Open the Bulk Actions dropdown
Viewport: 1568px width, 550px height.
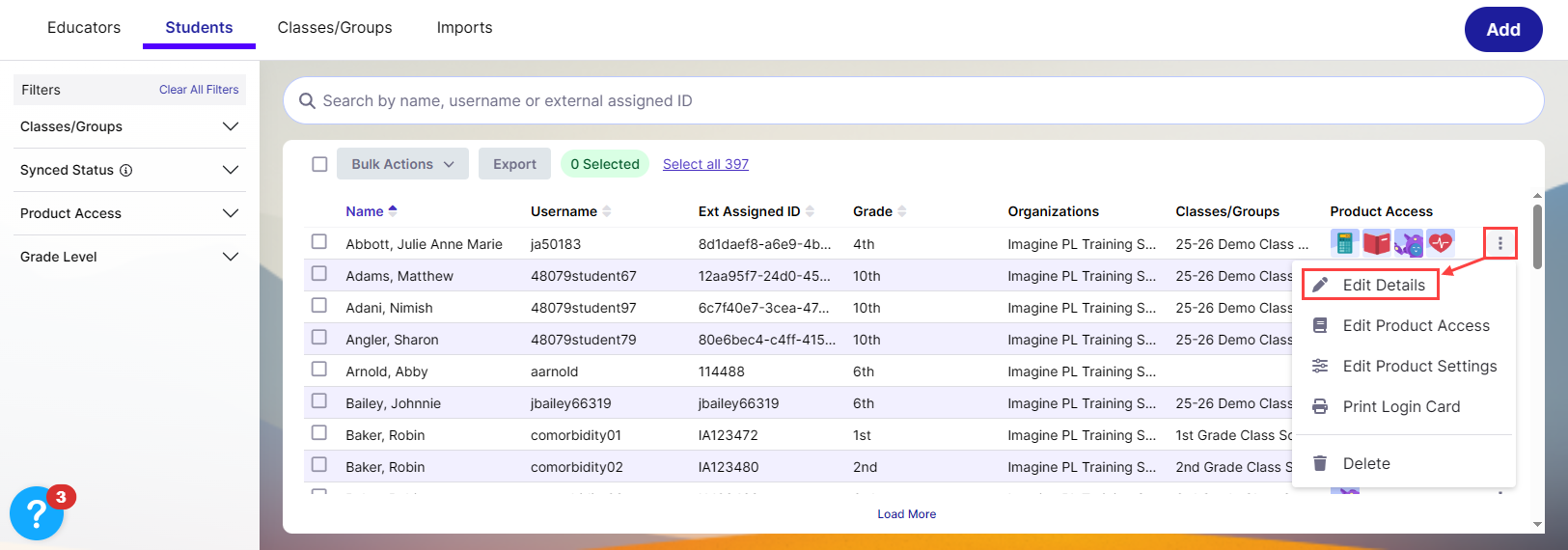402,164
